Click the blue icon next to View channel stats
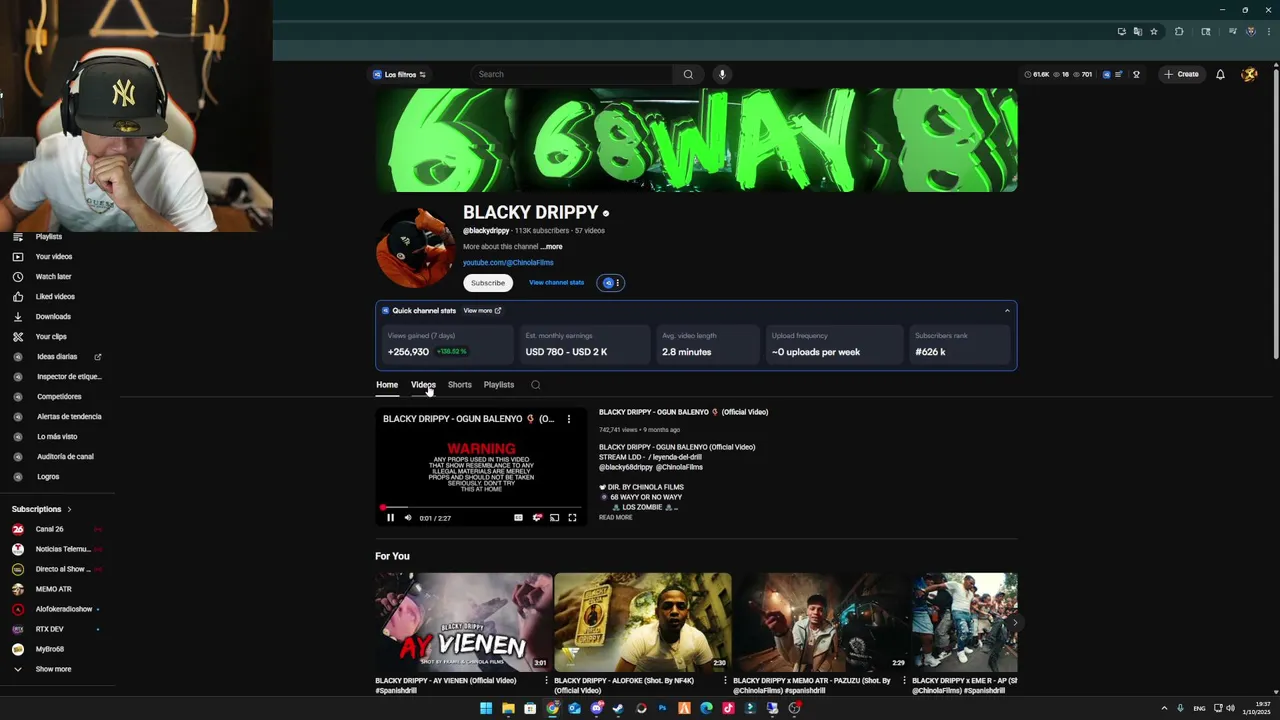The width and height of the screenshot is (1280, 720). click(608, 283)
